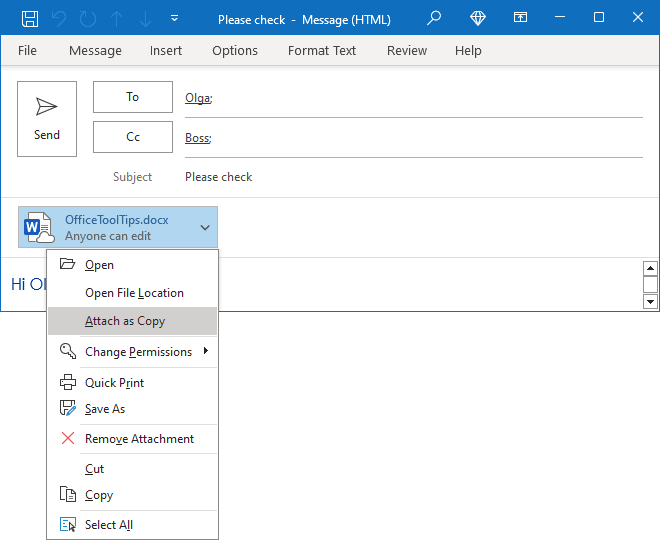Screen dimensions: 660x540
Task: Click the Subject field Please check
Action: point(218,177)
